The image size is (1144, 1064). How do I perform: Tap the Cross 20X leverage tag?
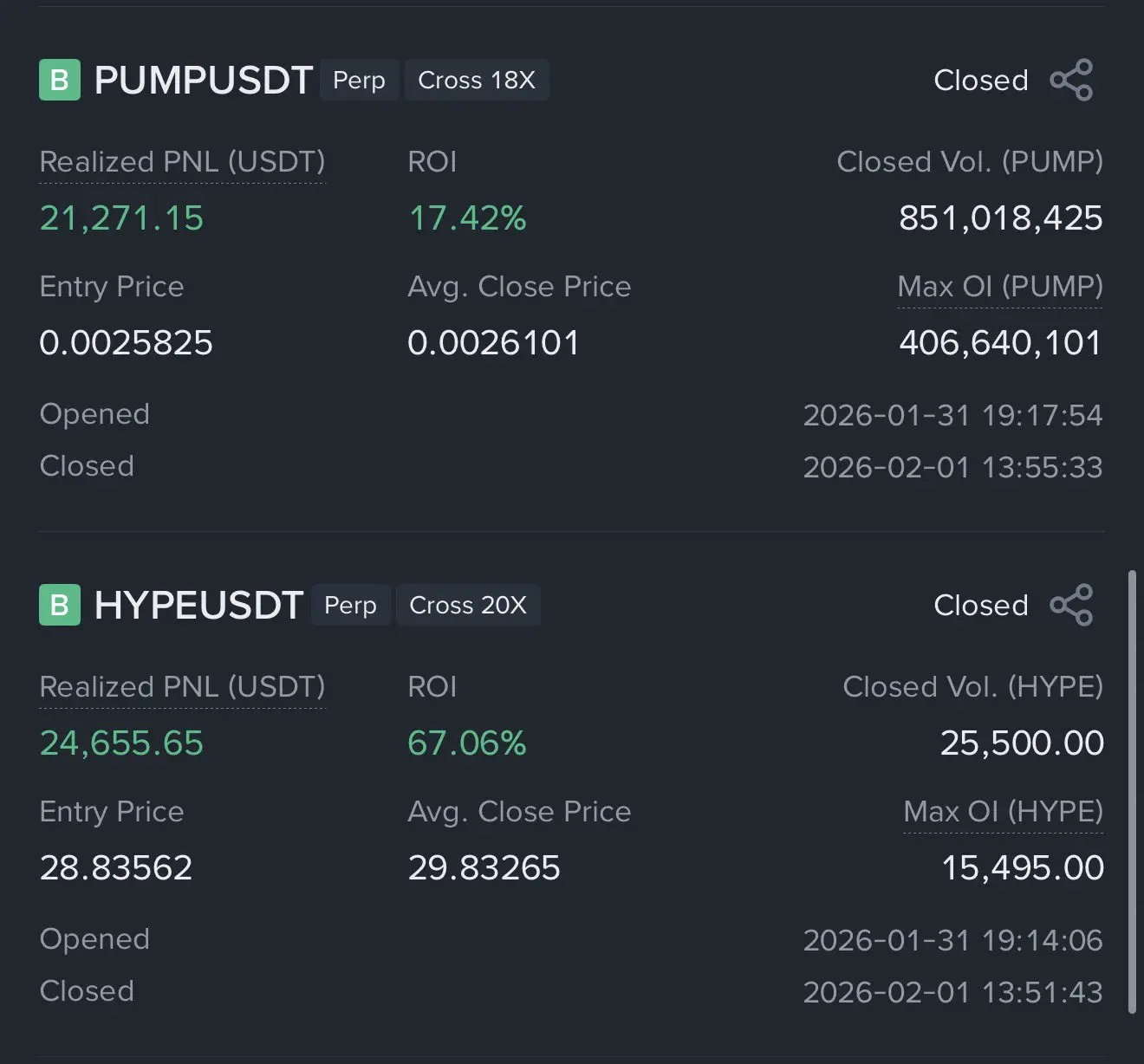(x=468, y=605)
